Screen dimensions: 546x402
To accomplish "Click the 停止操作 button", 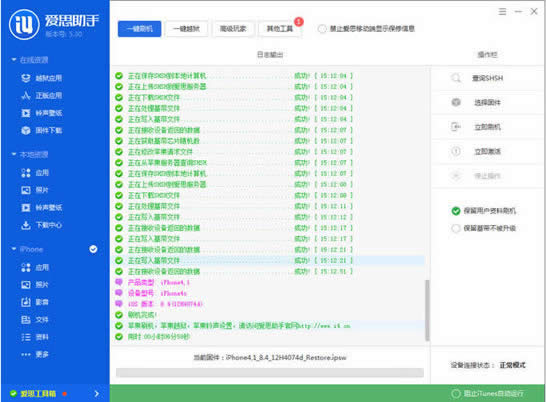I will [x=488, y=176].
